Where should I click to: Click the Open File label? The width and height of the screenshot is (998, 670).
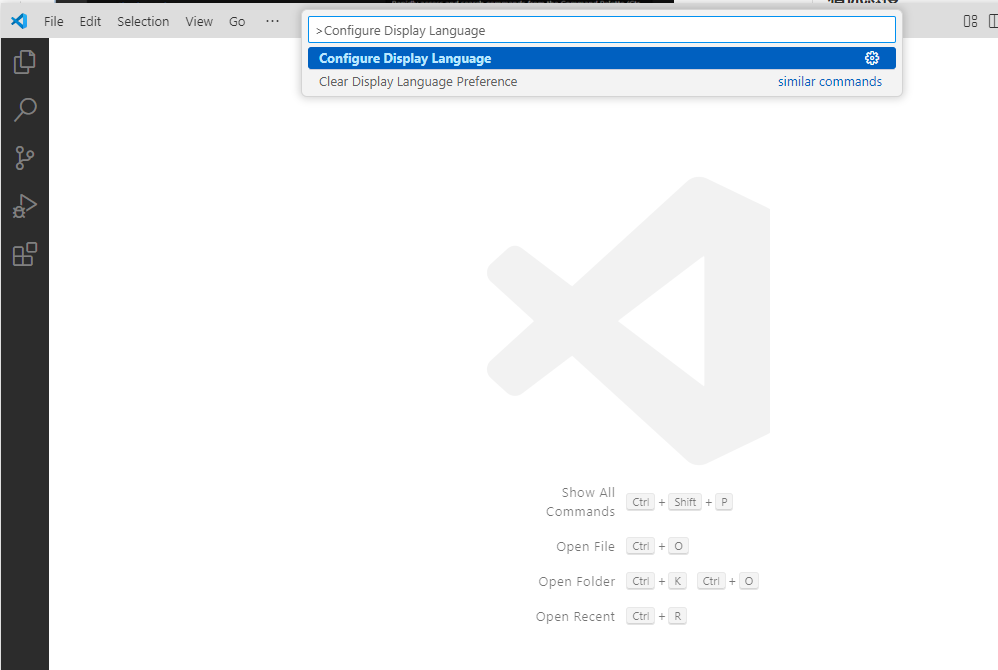click(586, 547)
